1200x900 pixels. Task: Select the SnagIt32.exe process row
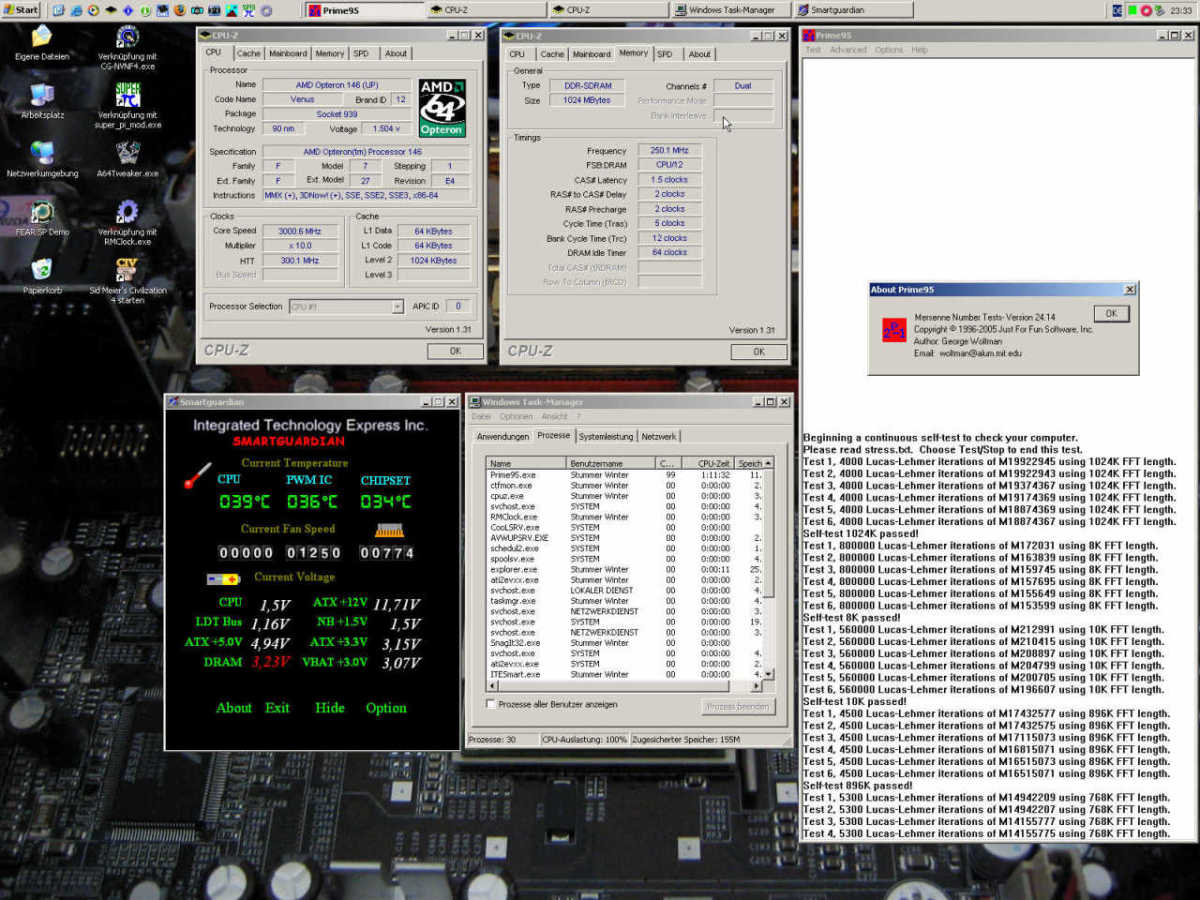pyautogui.click(x=625, y=643)
